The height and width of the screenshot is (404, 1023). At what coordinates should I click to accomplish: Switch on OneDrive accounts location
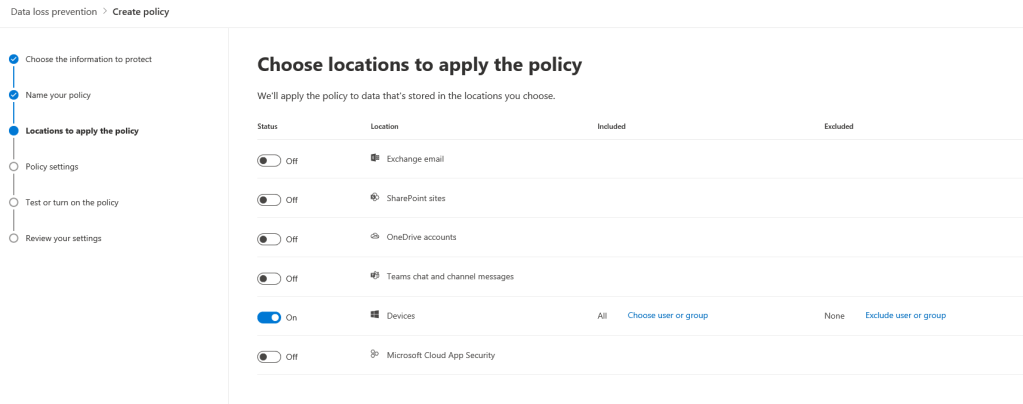click(269, 238)
